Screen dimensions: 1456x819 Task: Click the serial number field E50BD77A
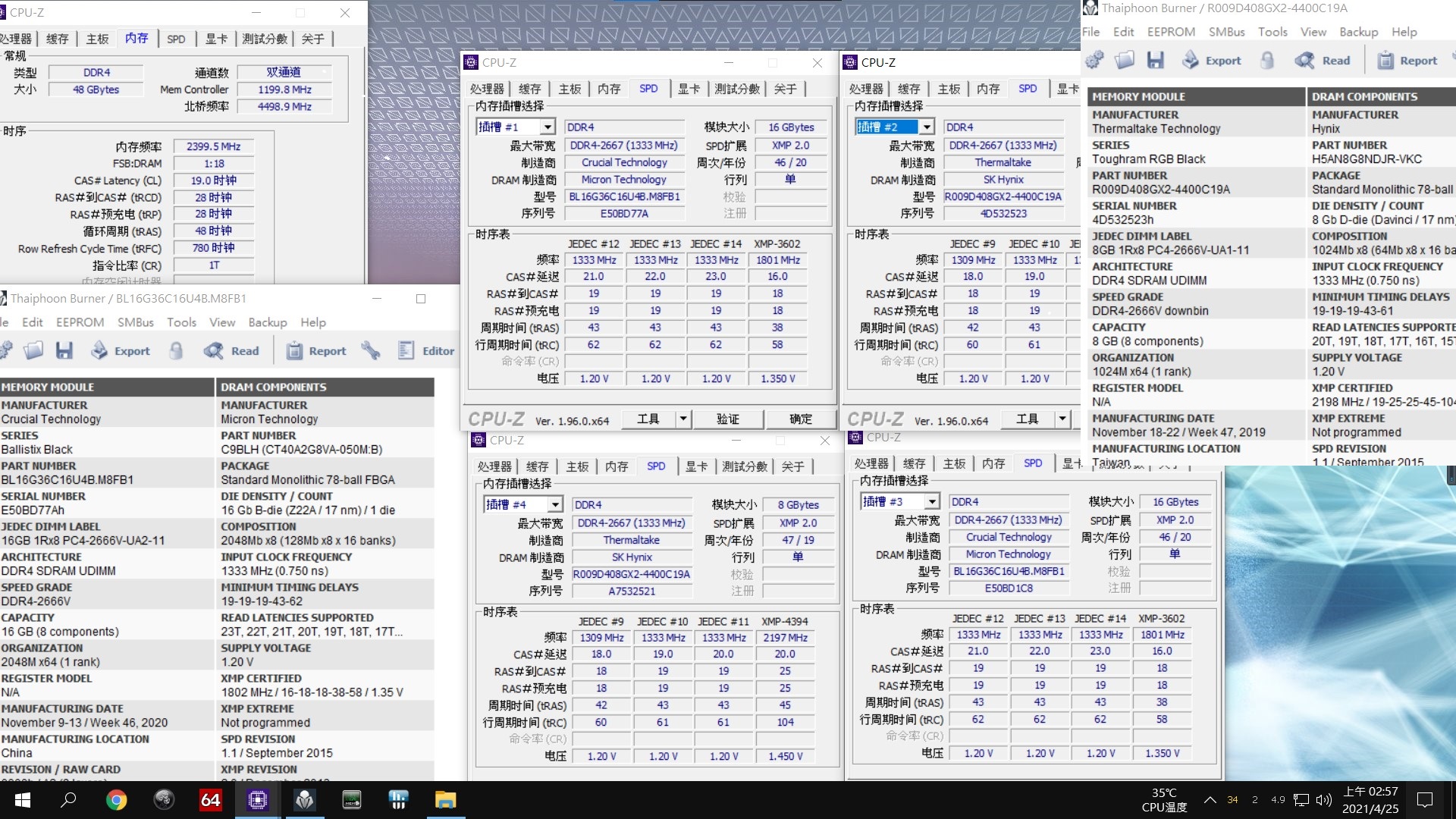coord(624,213)
